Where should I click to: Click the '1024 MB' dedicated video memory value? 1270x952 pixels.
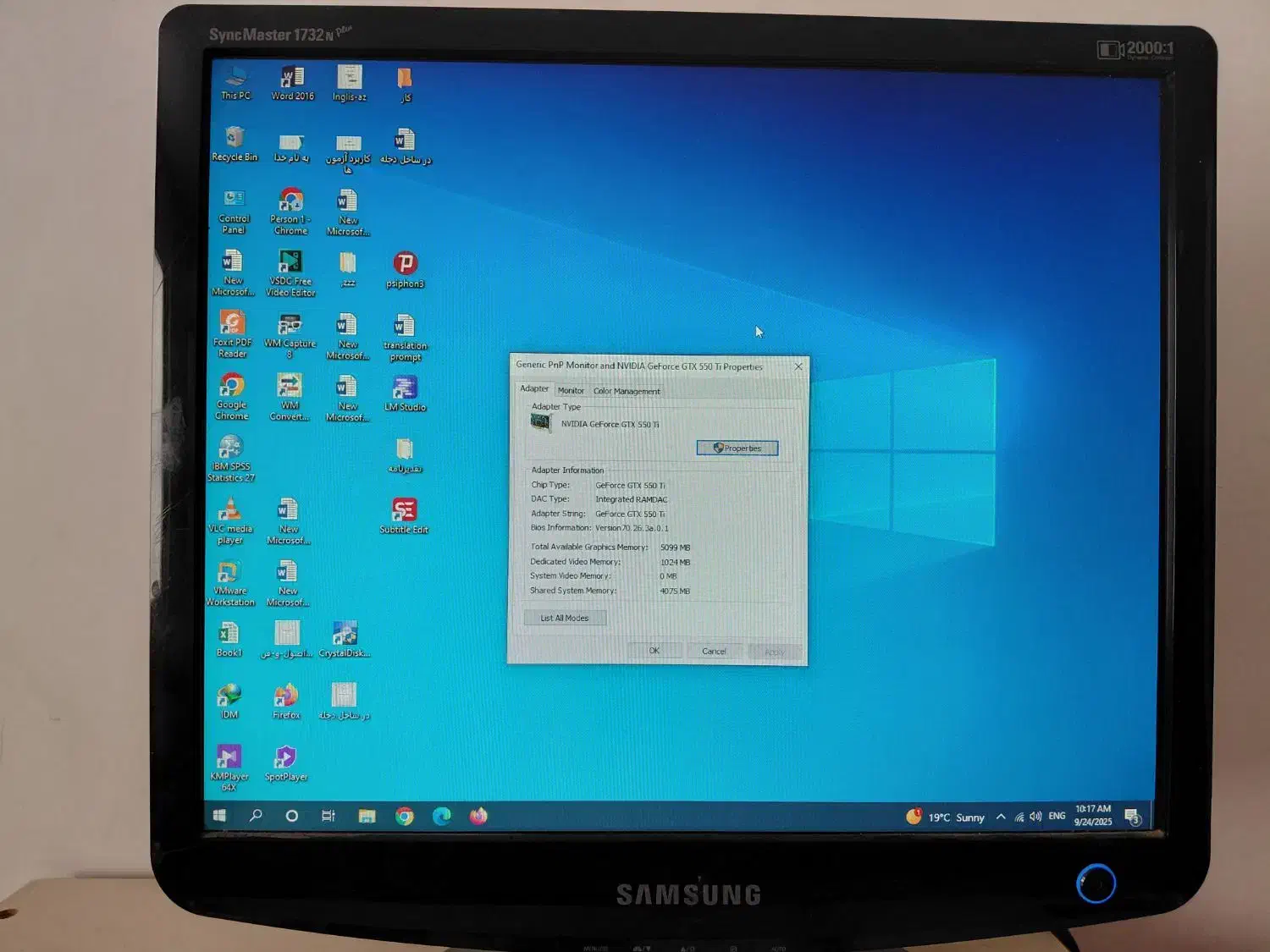point(675,562)
